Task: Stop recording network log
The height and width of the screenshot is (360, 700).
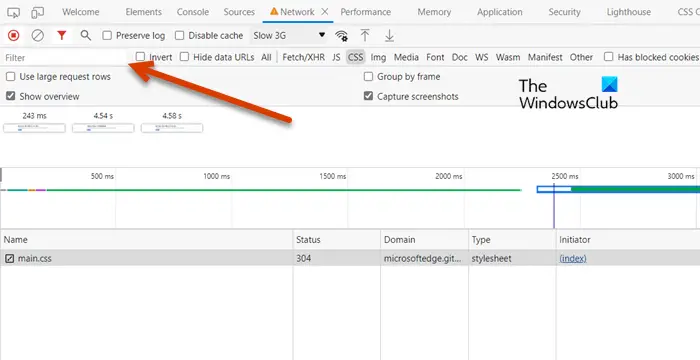Action: [14, 35]
